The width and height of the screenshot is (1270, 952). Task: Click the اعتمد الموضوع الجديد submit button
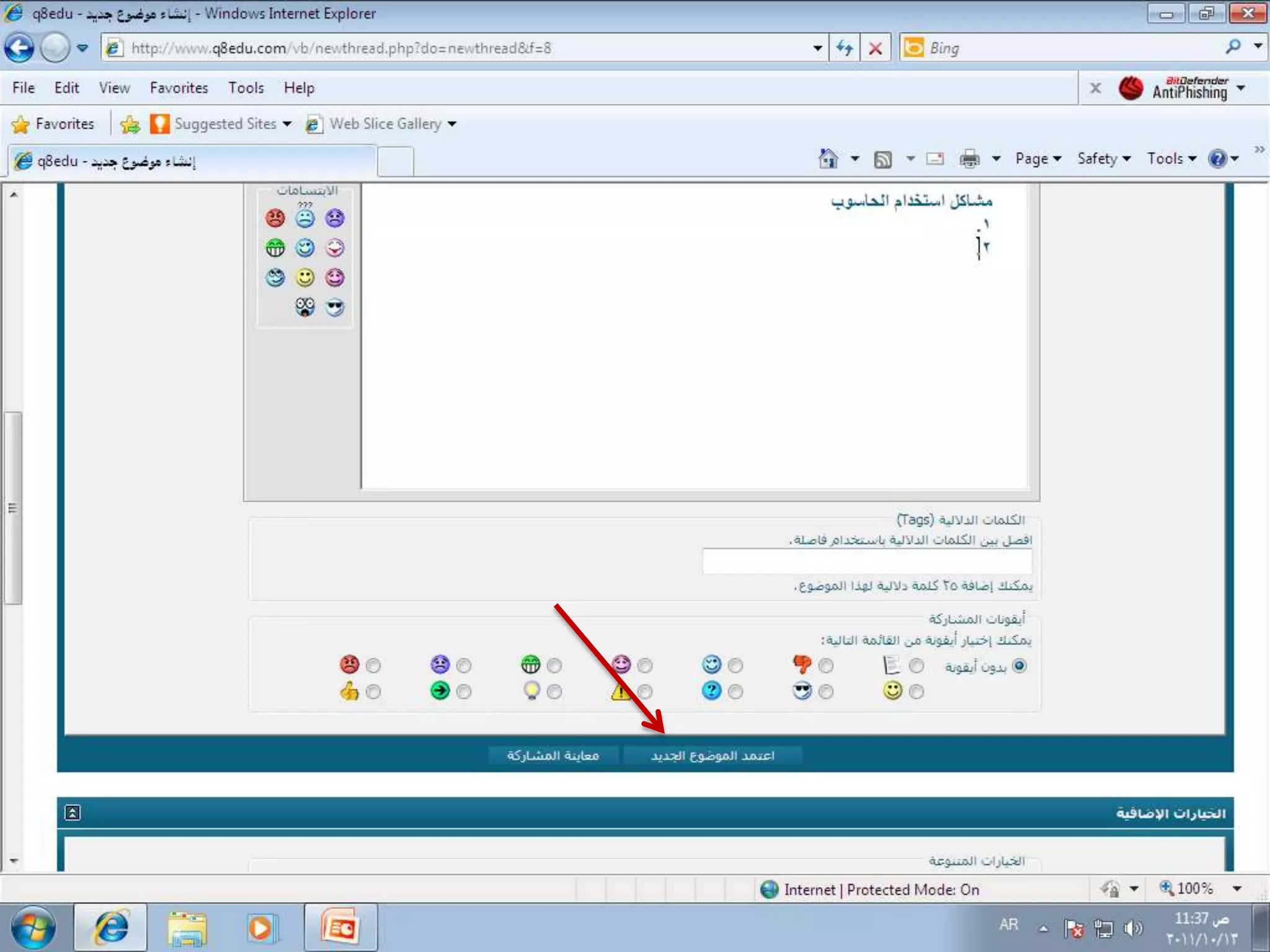pyautogui.click(x=713, y=756)
